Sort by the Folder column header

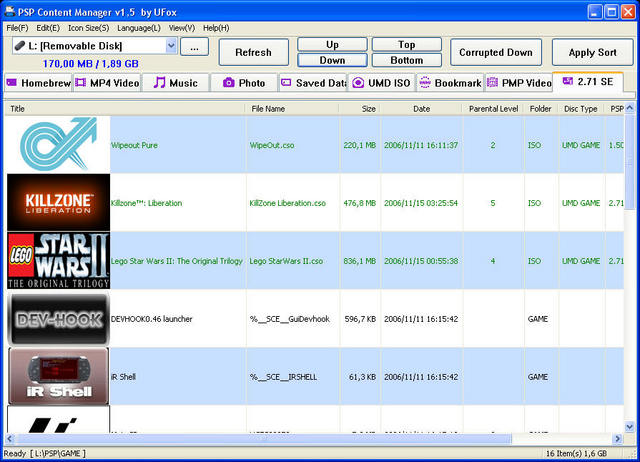coord(540,109)
